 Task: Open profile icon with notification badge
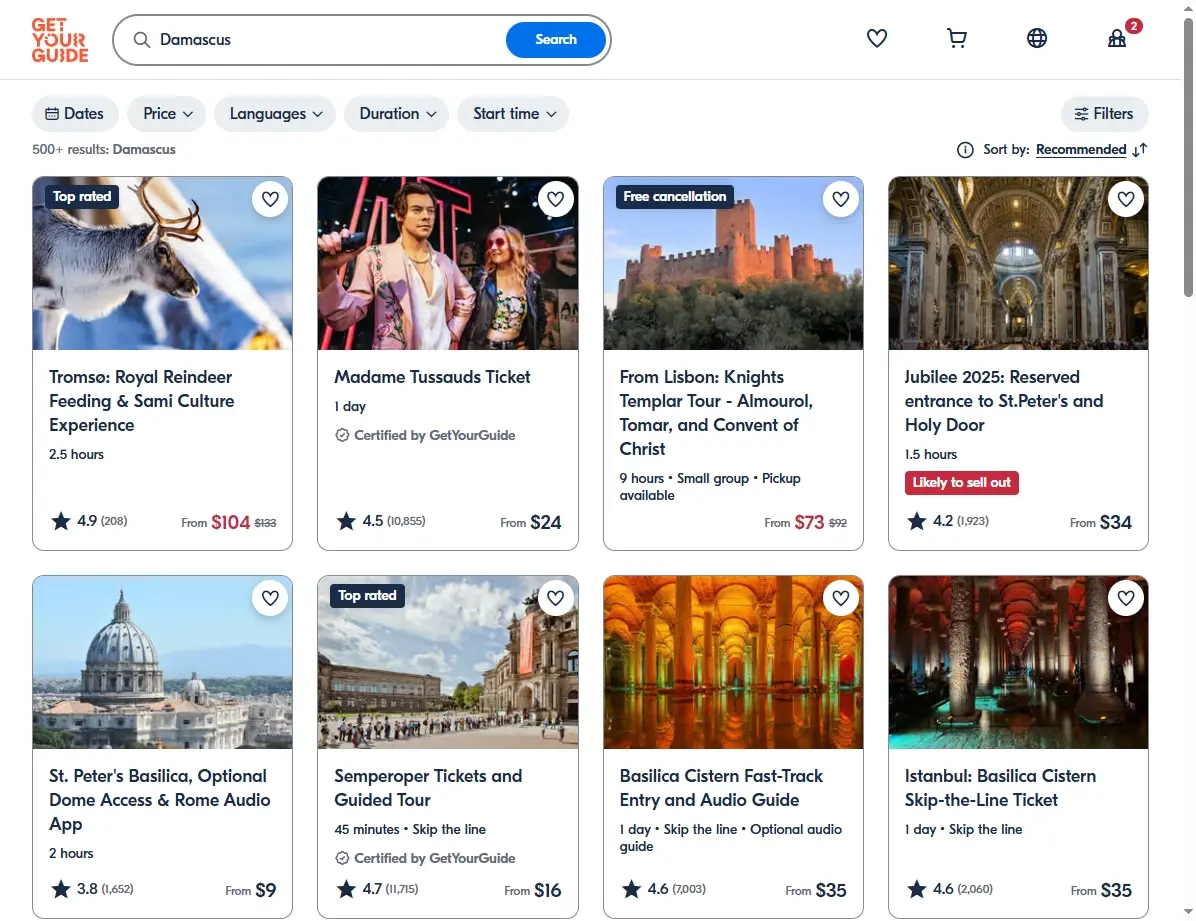1117,38
